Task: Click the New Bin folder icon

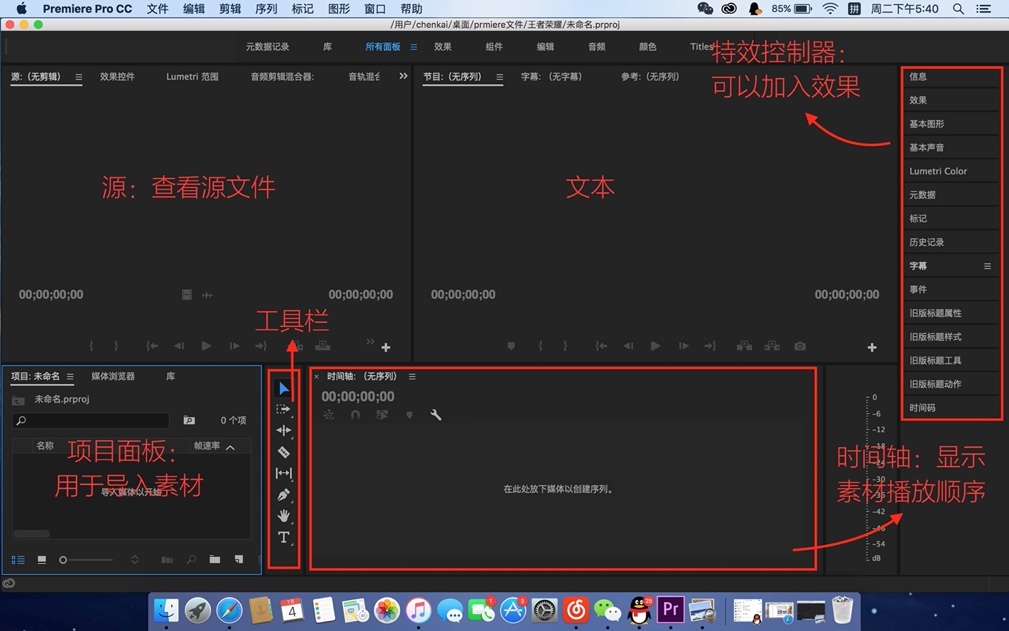Action: [x=215, y=558]
